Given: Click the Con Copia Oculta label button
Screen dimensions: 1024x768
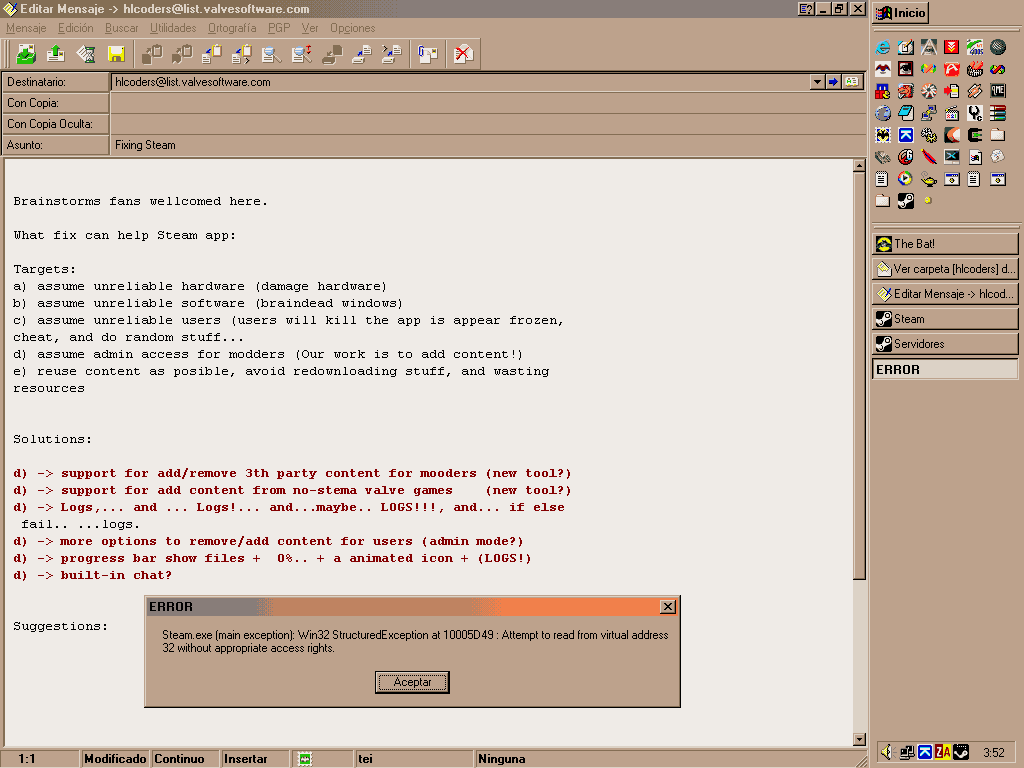Looking at the screenshot, I should [56, 123].
